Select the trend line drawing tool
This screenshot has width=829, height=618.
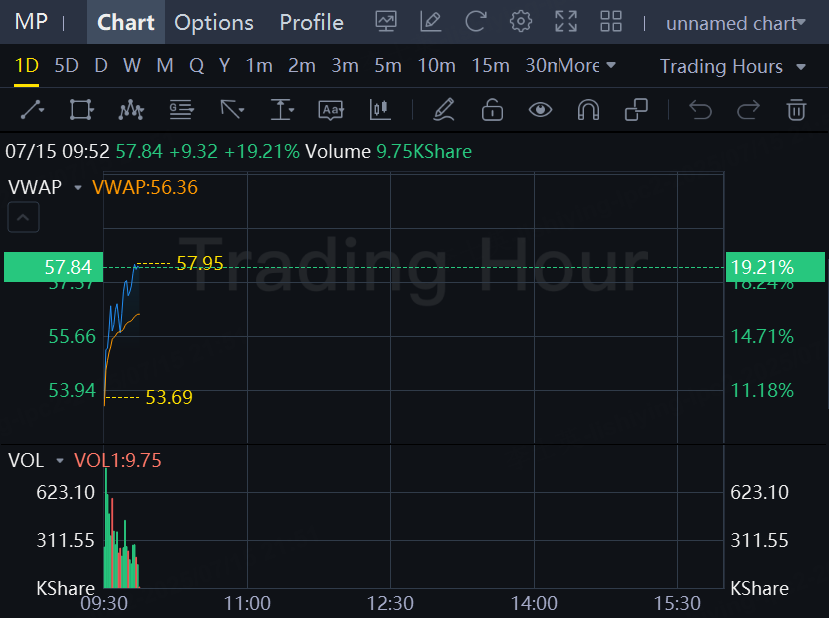(x=32, y=110)
